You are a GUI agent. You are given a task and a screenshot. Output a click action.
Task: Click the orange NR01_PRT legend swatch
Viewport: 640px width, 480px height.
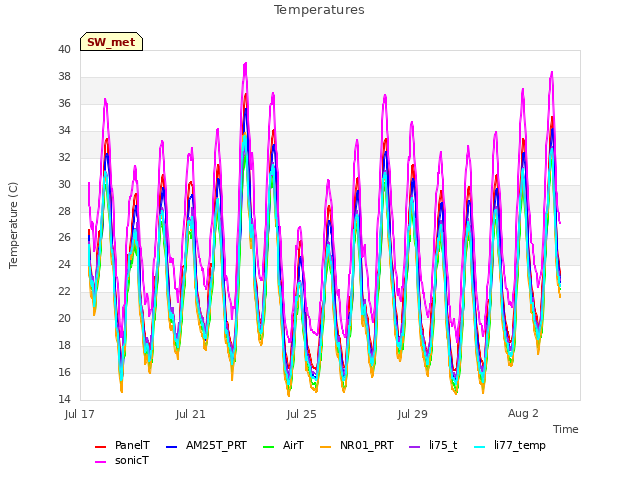click(326, 447)
